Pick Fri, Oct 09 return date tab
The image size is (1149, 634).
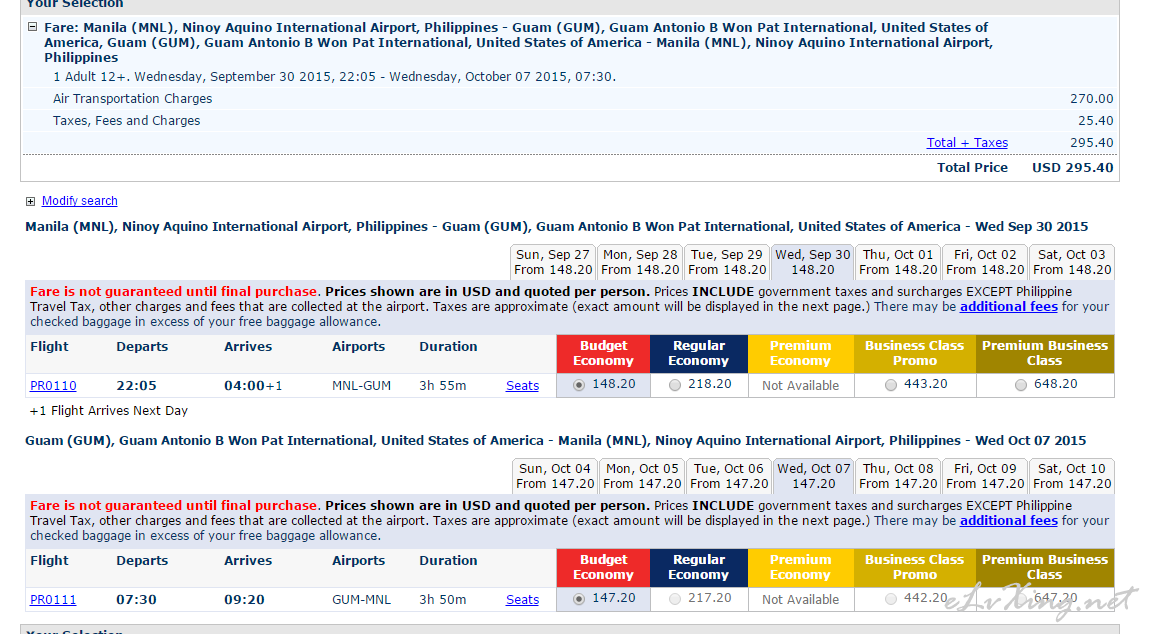(x=984, y=476)
